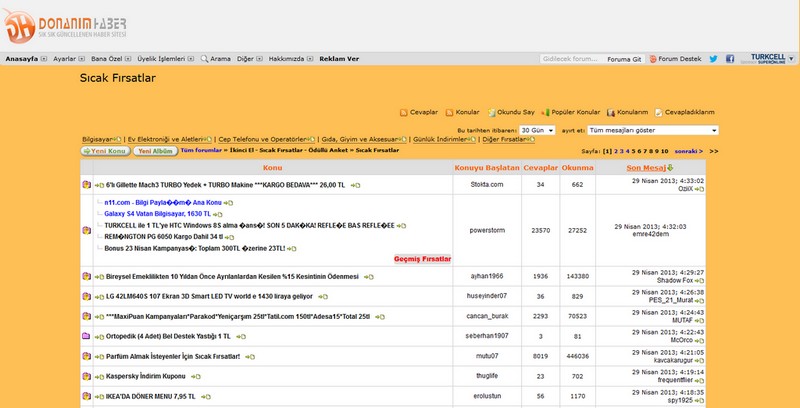Open the Twitter icon link
Viewport: 800px width, 408px height.
(713, 59)
